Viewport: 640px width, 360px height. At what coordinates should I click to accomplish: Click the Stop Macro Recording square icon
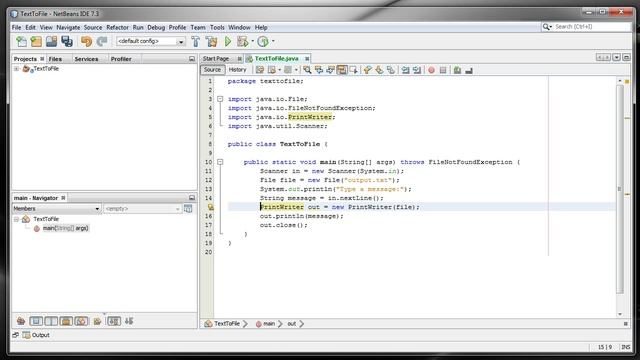pos(443,70)
